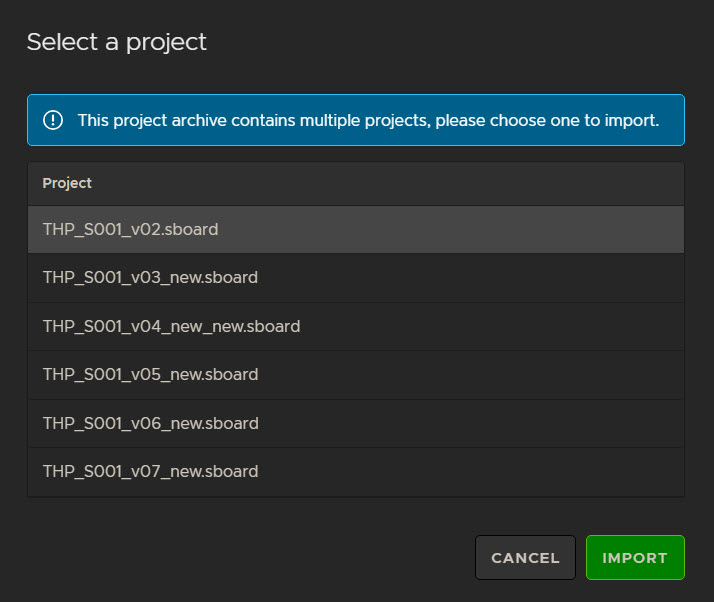Click the multiple projects notice message text
Viewport: 714px width, 602px height.
pos(368,121)
